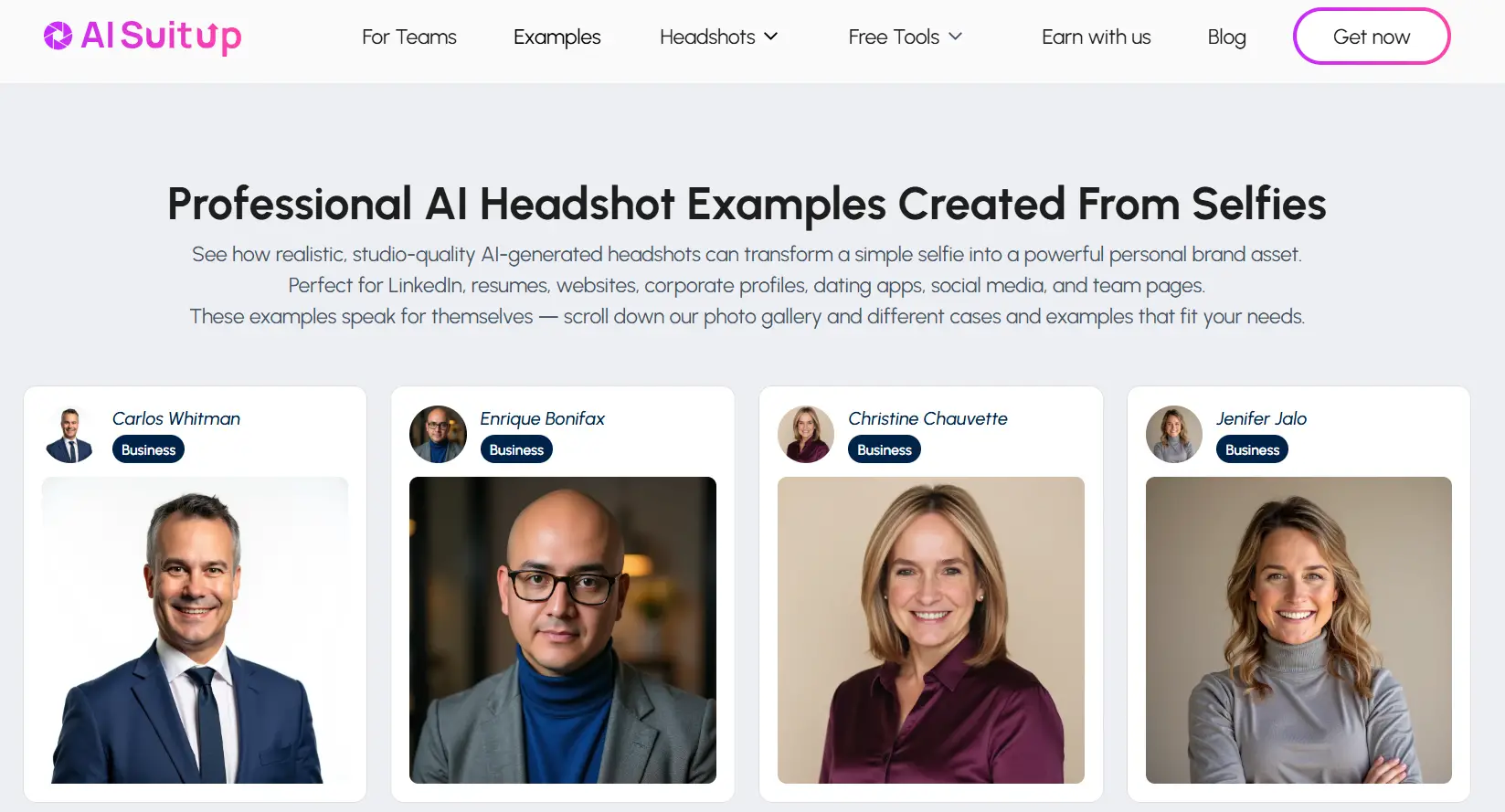Select the Business tag under Jenifer Jalo
This screenshot has height=812, width=1505.
(x=1252, y=449)
